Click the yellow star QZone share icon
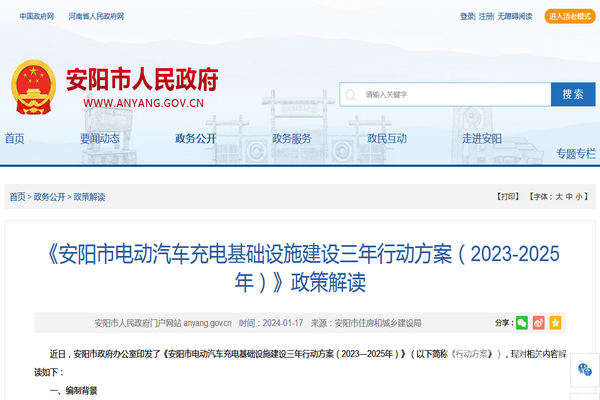The image size is (600, 400). click(x=555, y=323)
